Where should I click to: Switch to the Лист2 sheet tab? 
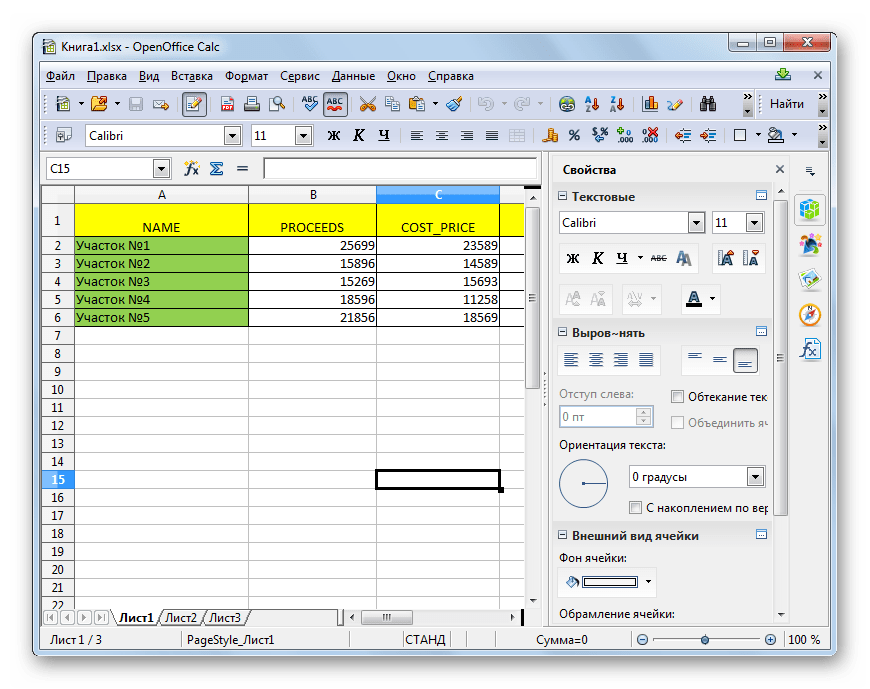pyautogui.click(x=181, y=618)
